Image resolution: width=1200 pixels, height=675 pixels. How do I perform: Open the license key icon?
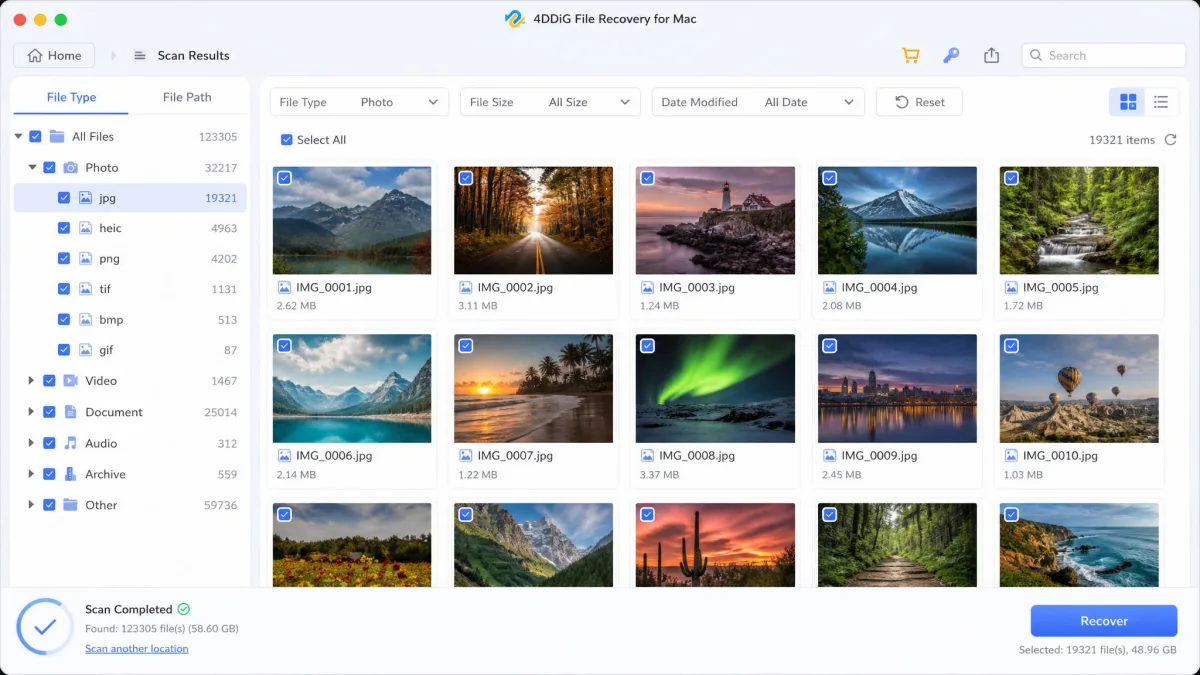(x=951, y=56)
